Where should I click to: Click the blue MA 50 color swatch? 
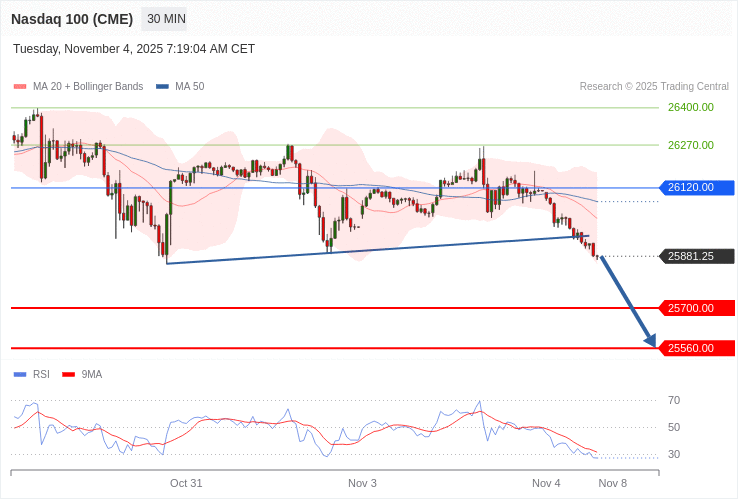[162, 87]
